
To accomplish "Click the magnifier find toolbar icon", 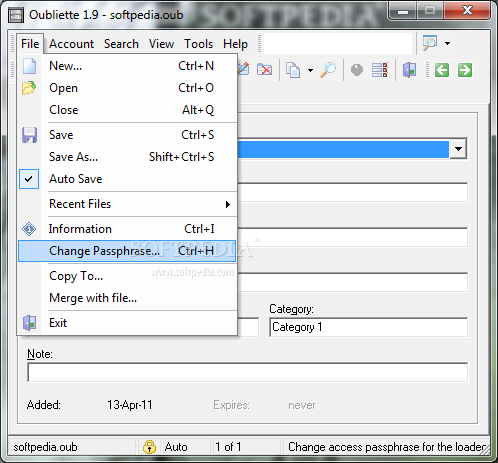I will coord(328,70).
